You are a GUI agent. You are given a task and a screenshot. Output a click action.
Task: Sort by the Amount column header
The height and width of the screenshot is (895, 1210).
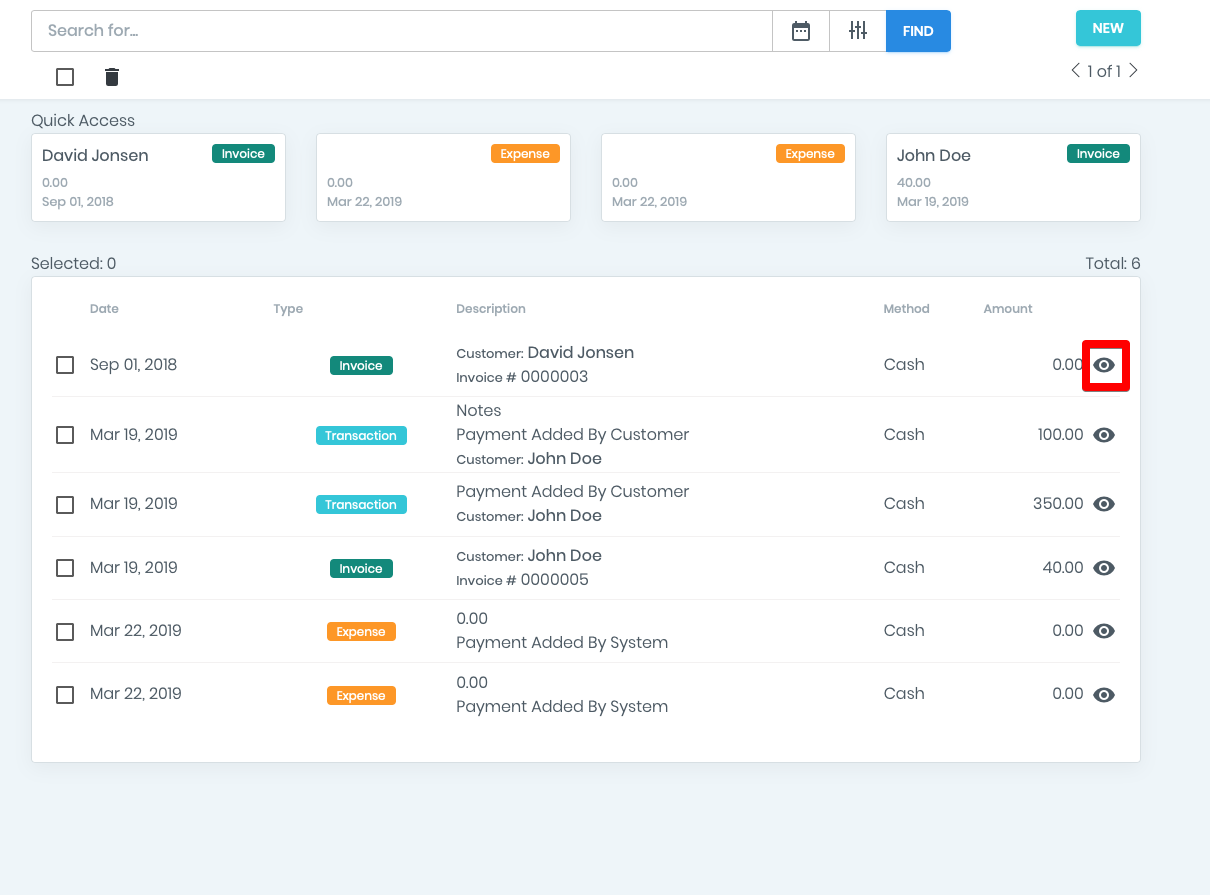(x=1008, y=309)
